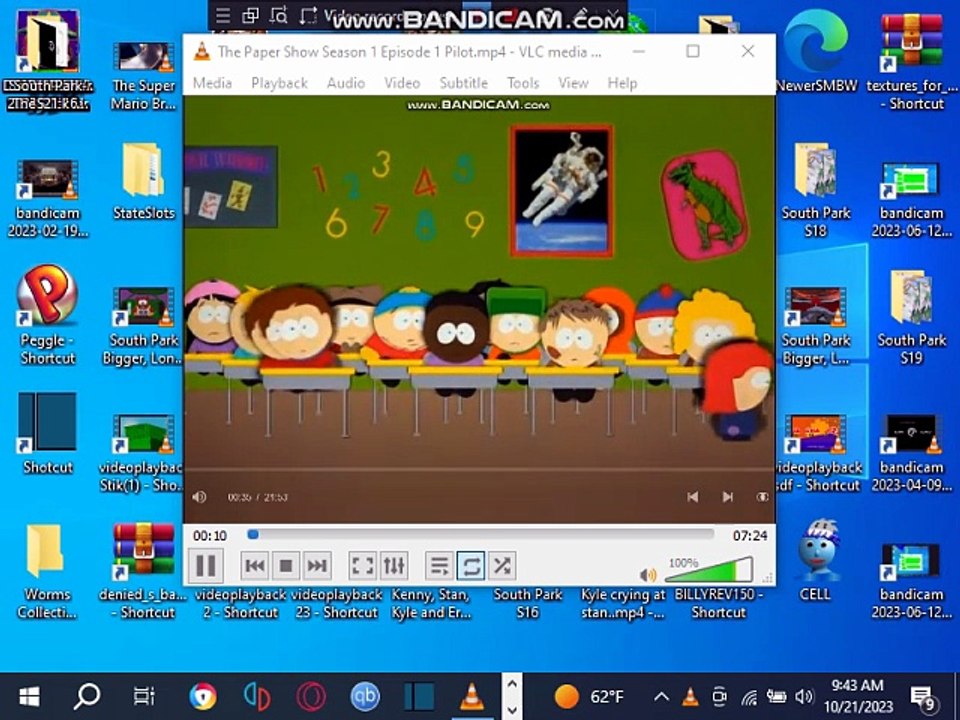Select the South Park S19 folder

point(912,317)
